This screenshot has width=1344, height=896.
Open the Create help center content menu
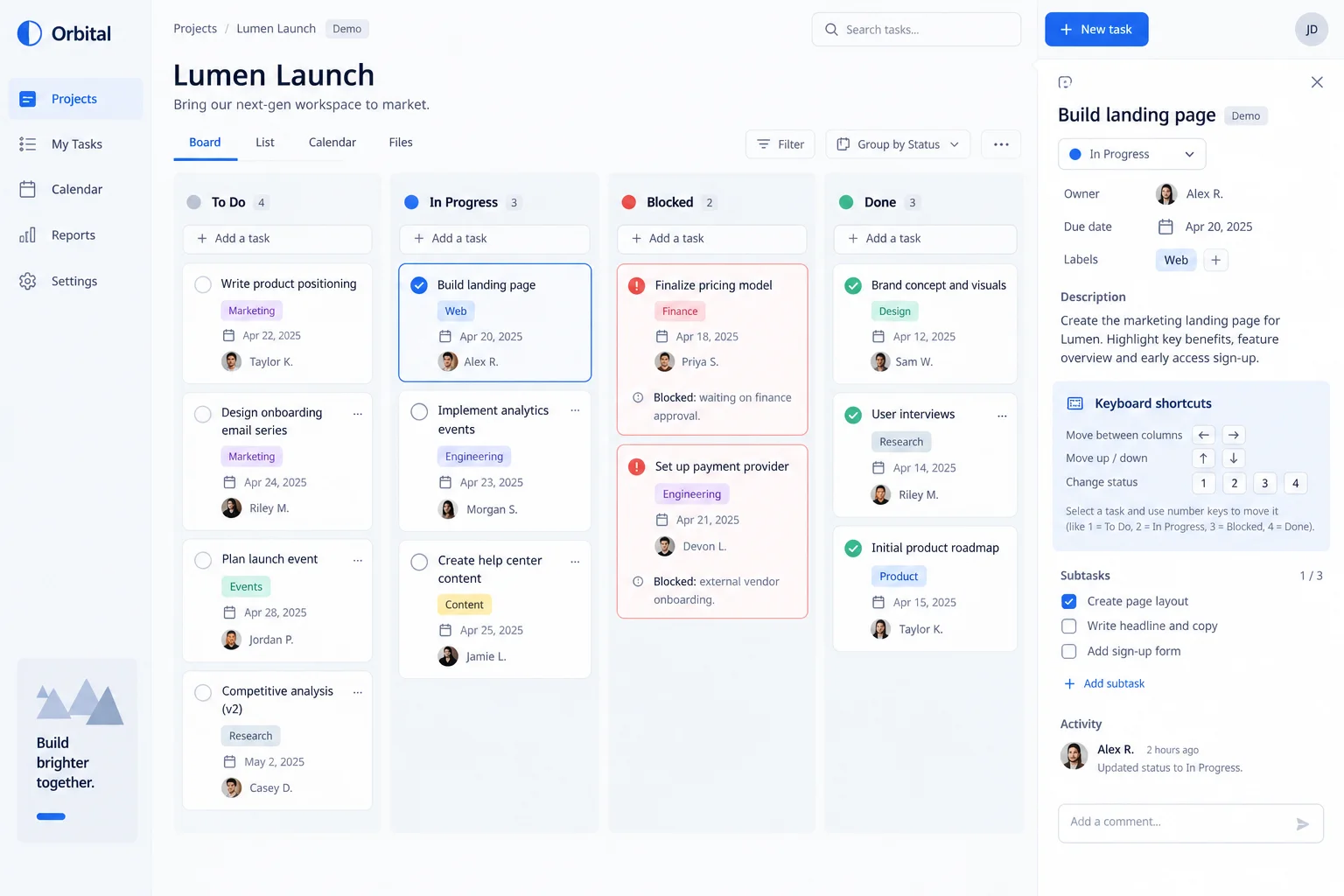coord(575,562)
